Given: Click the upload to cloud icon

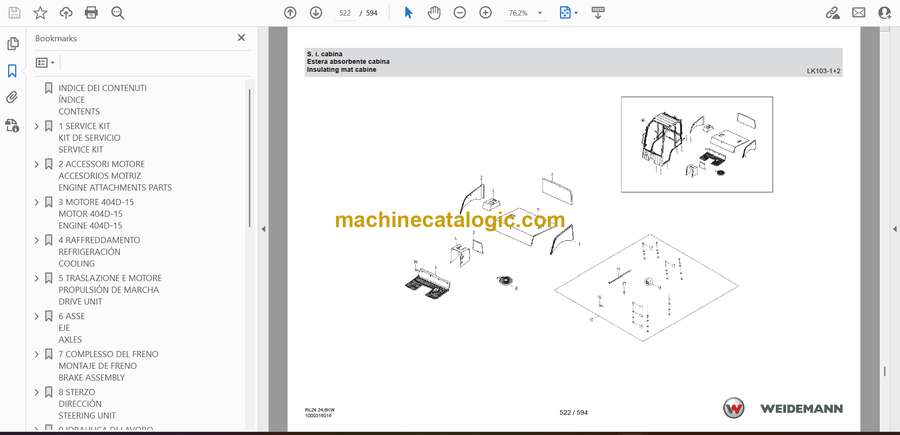Looking at the screenshot, I should [66, 13].
